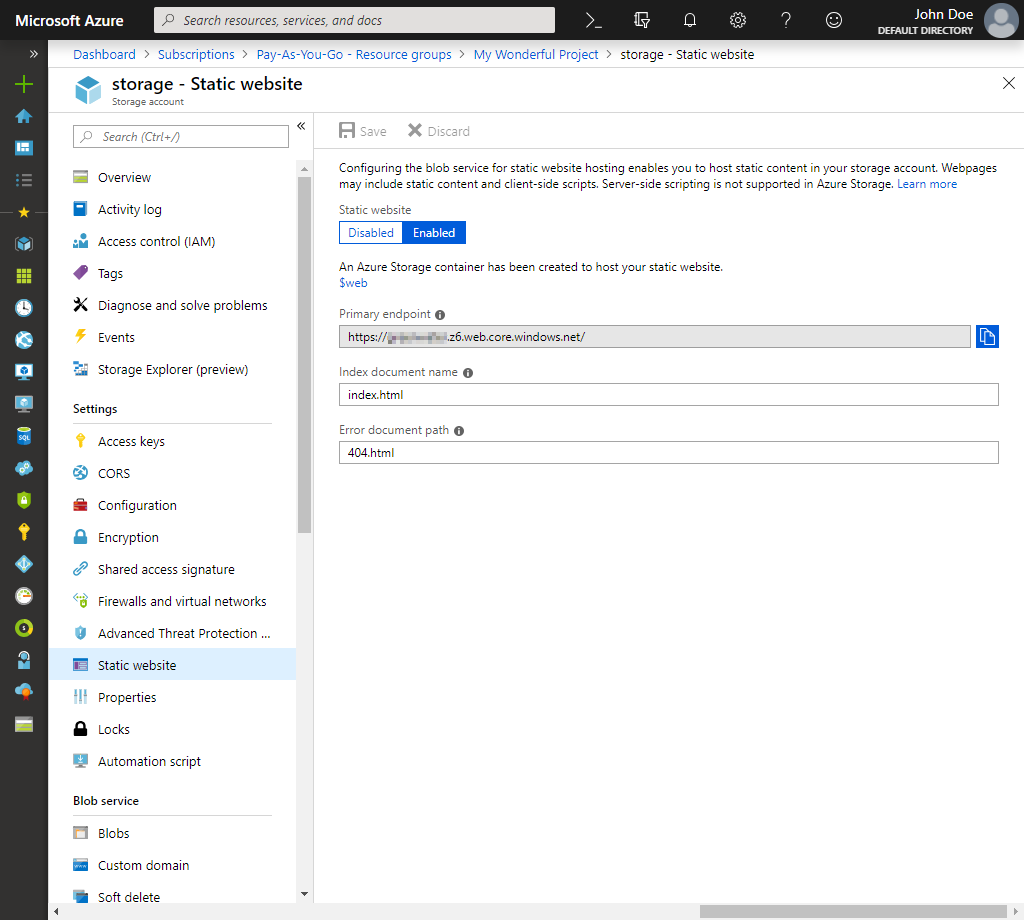Open Favorites with the star icon
The width and height of the screenshot is (1024, 920).
22,212
